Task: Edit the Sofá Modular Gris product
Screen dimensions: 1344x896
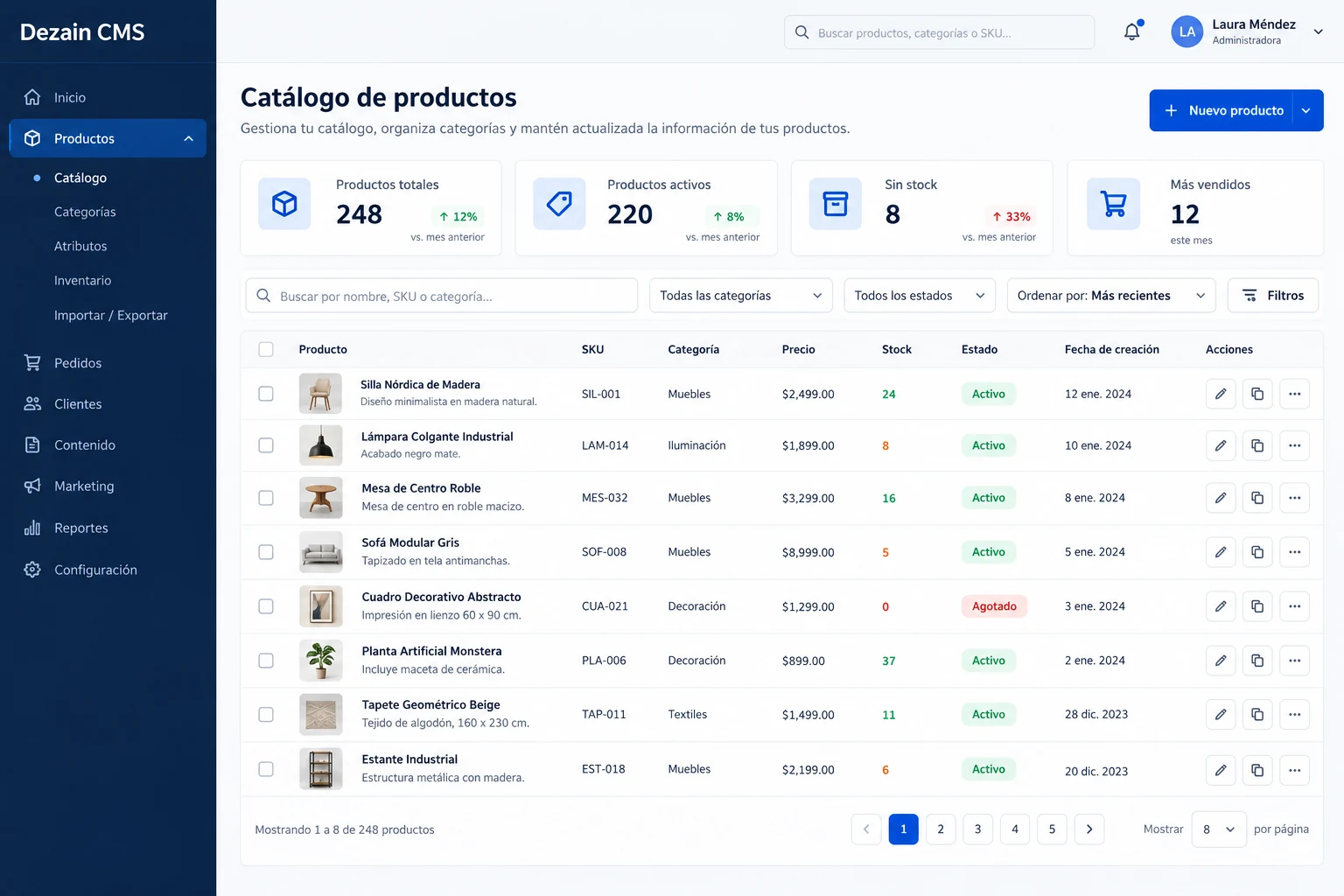Action: point(1221,552)
